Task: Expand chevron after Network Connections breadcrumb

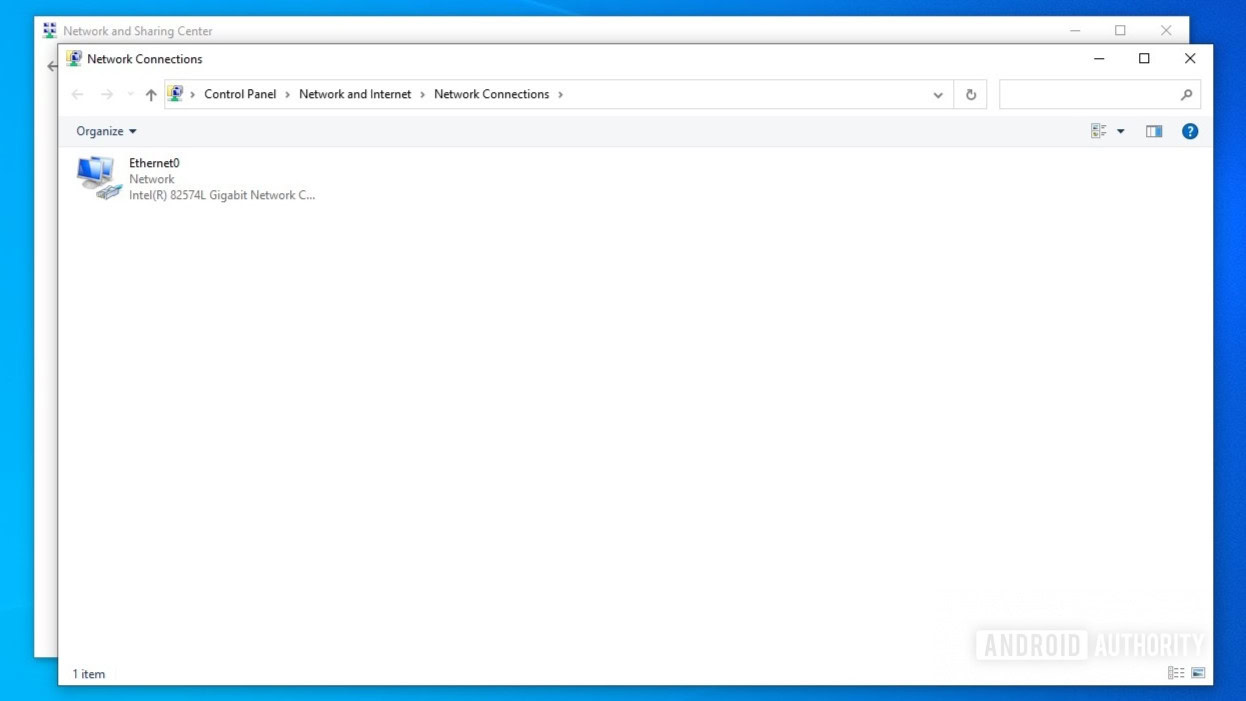Action: (x=561, y=94)
